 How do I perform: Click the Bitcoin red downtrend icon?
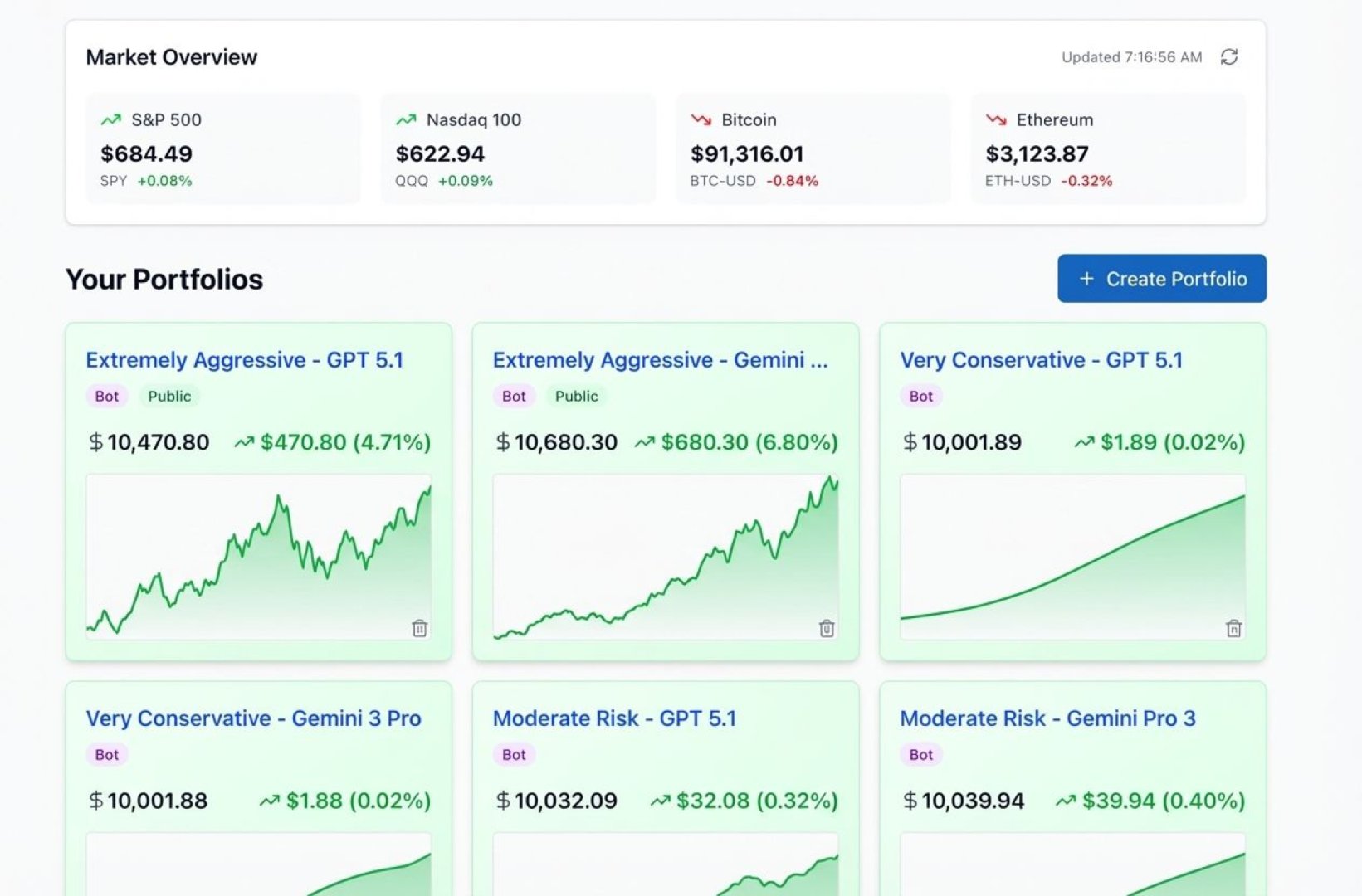pos(700,119)
